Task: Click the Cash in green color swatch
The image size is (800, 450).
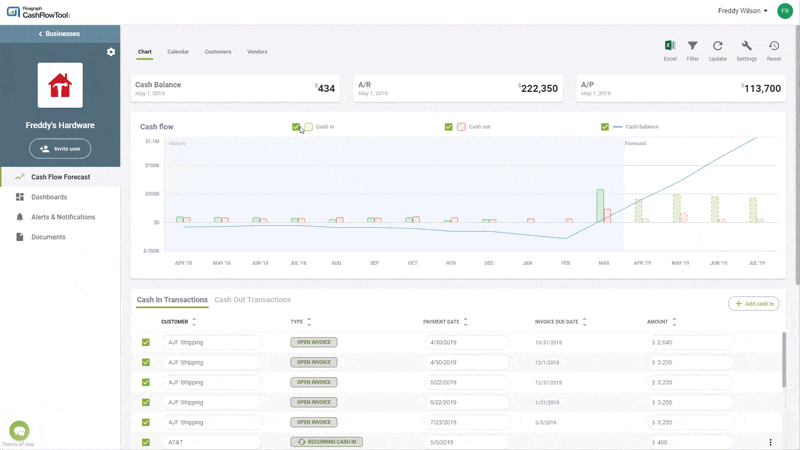Action: click(308, 127)
